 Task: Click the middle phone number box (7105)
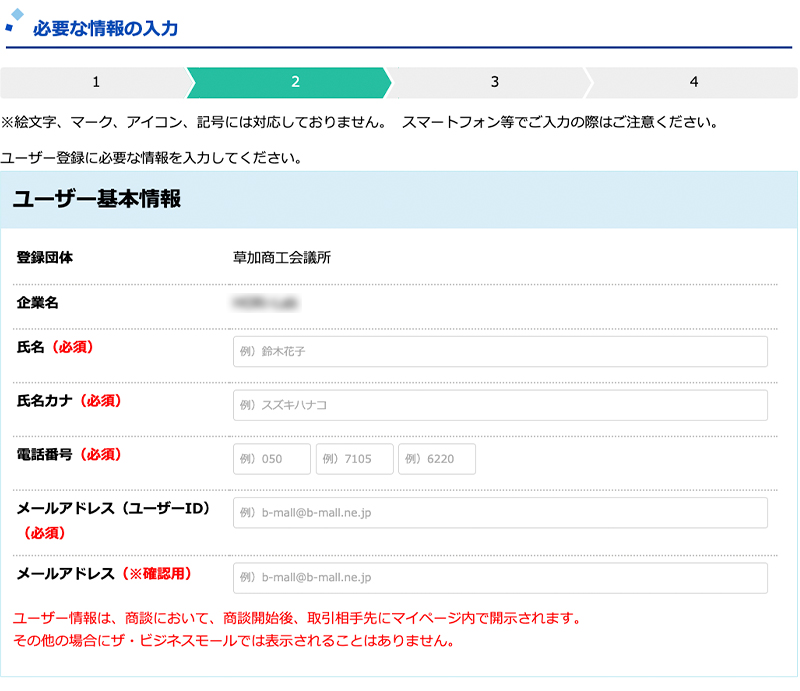click(x=354, y=459)
